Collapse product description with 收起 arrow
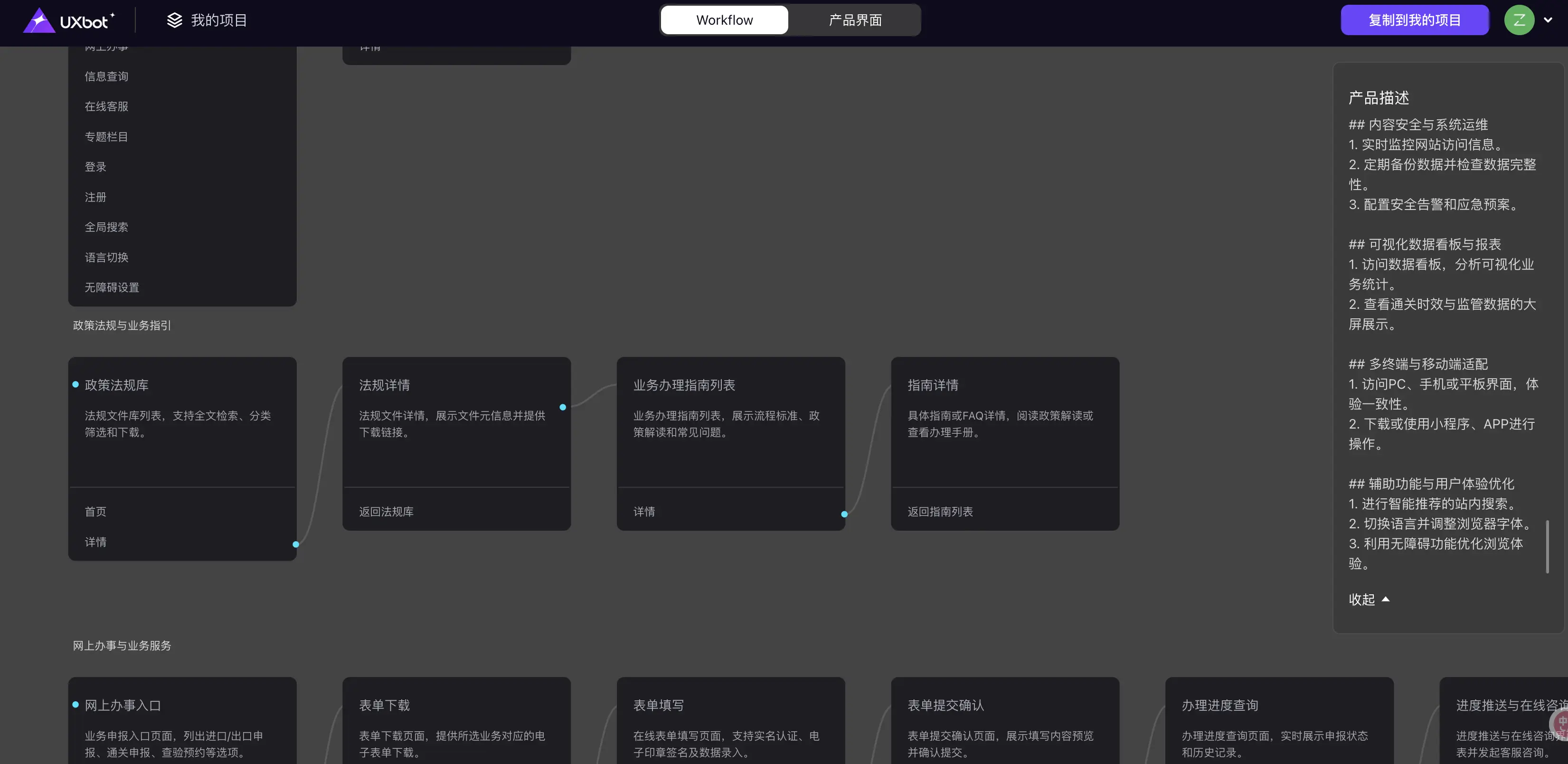1568x764 pixels. pos(1385,600)
